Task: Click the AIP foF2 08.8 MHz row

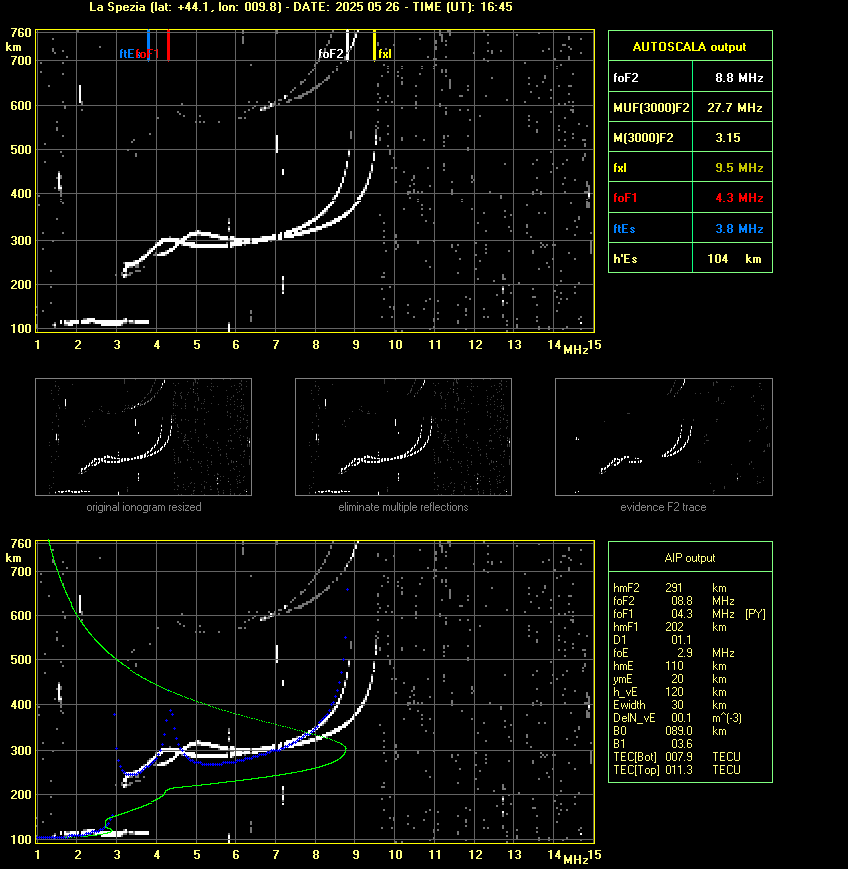Action: tap(673, 601)
